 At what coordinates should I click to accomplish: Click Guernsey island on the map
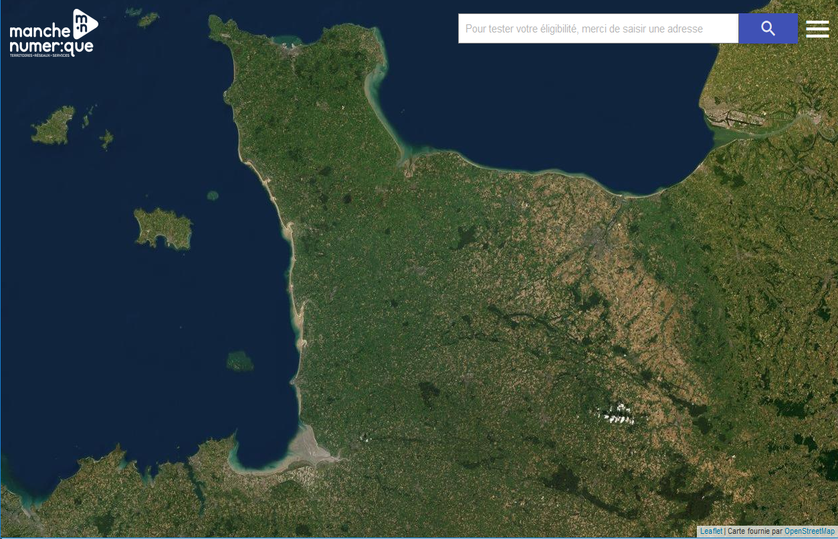pyautogui.click(x=53, y=126)
